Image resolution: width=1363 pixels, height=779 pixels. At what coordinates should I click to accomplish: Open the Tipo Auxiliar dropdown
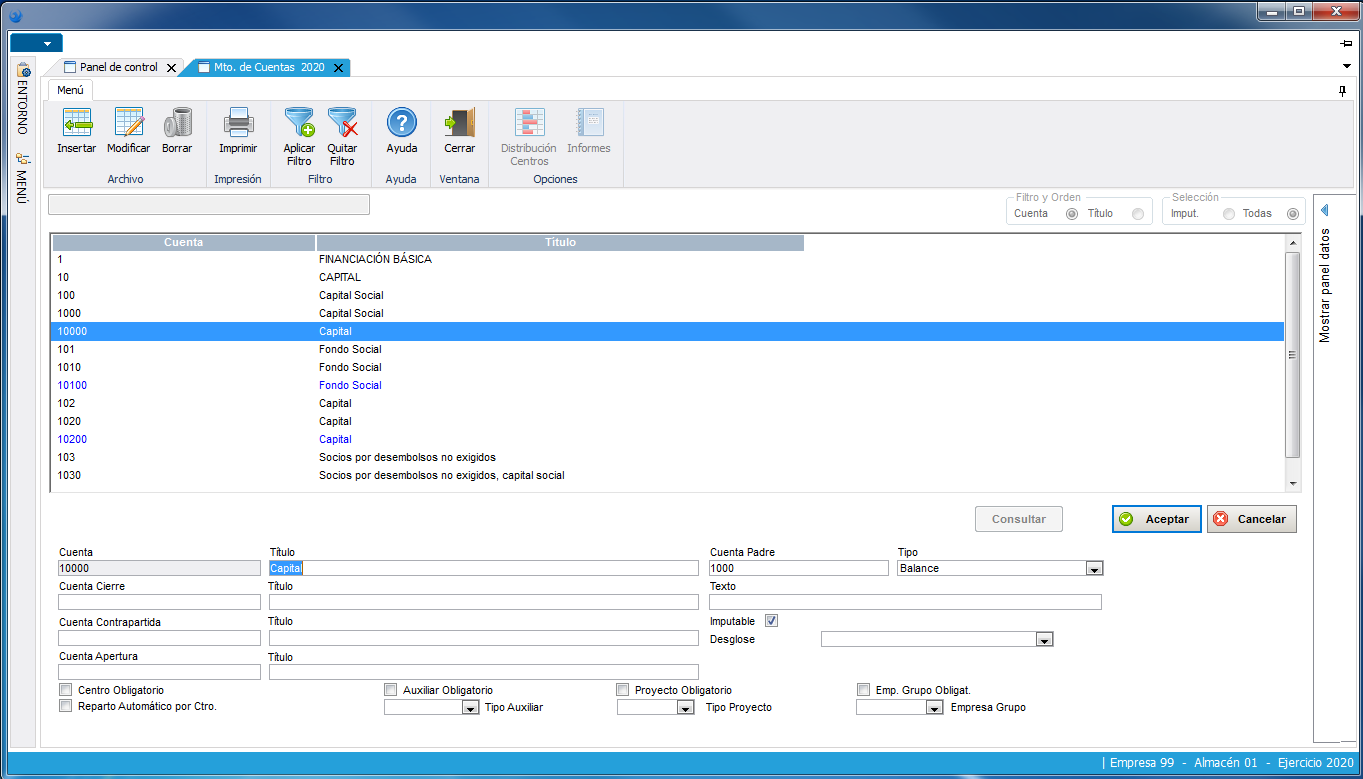tap(470, 708)
